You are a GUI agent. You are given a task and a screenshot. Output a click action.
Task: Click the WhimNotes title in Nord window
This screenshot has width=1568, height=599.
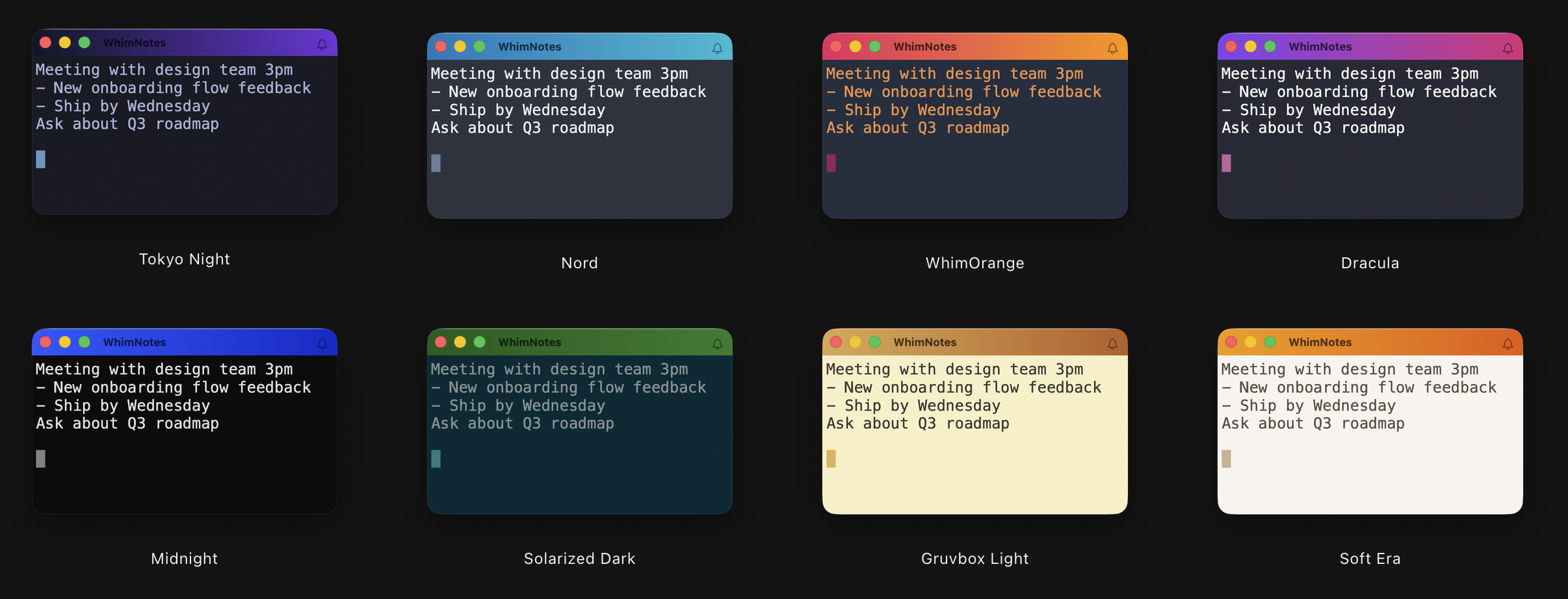tap(530, 47)
